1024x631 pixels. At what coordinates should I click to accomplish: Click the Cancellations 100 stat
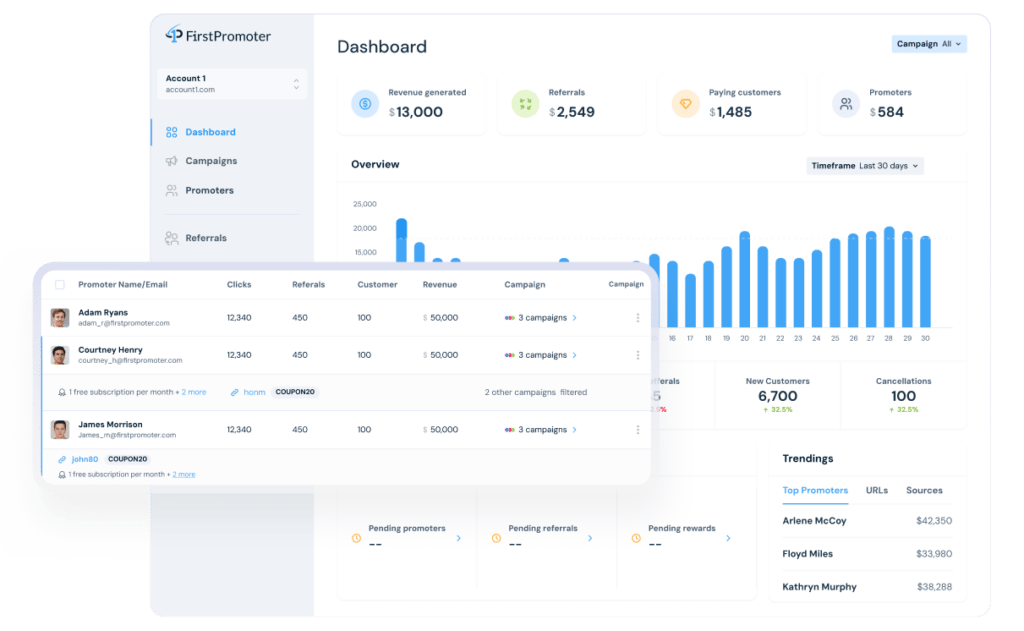pyautogui.click(x=904, y=395)
